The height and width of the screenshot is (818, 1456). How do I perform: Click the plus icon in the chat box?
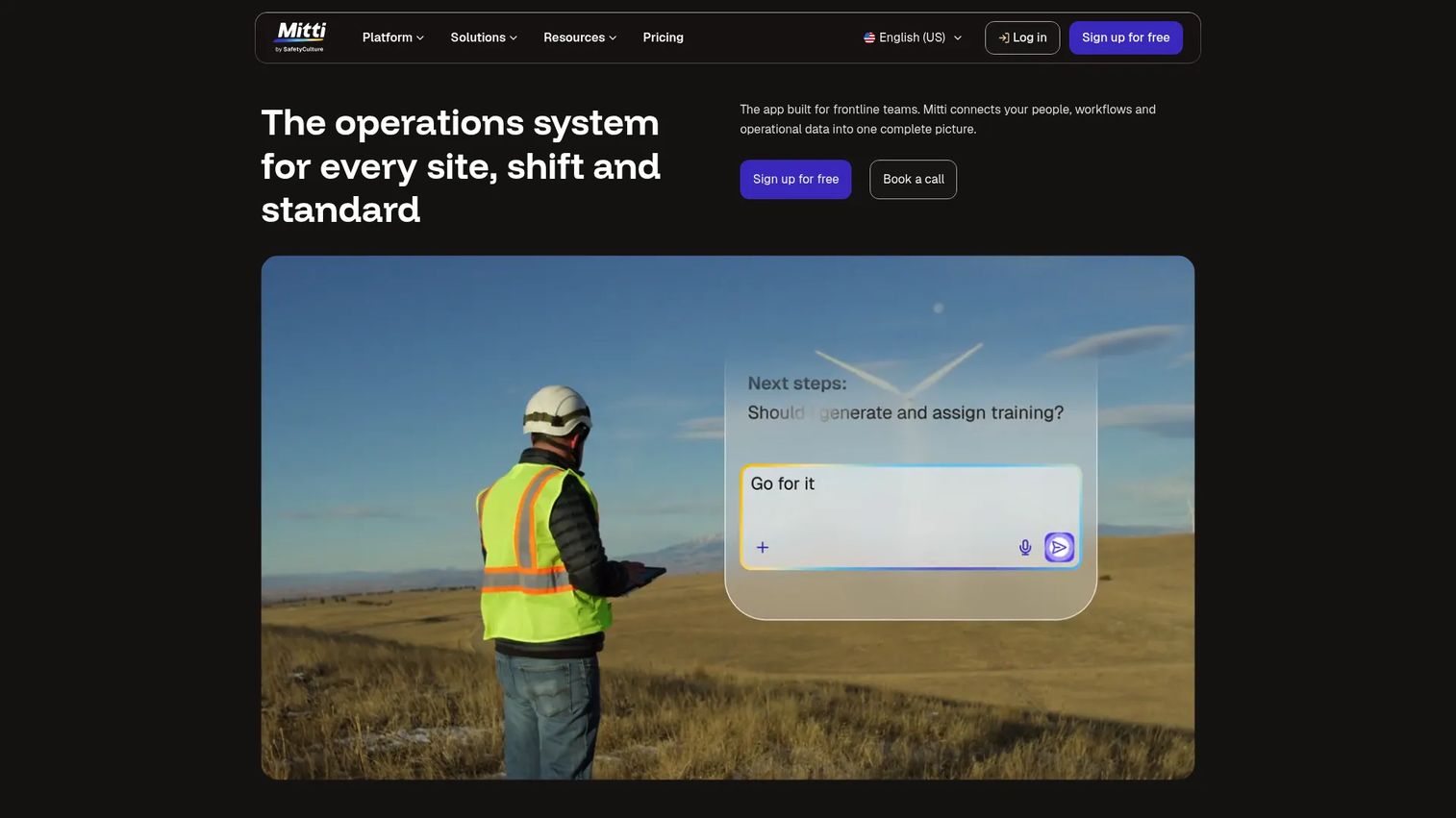pyautogui.click(x=763, y=548)
